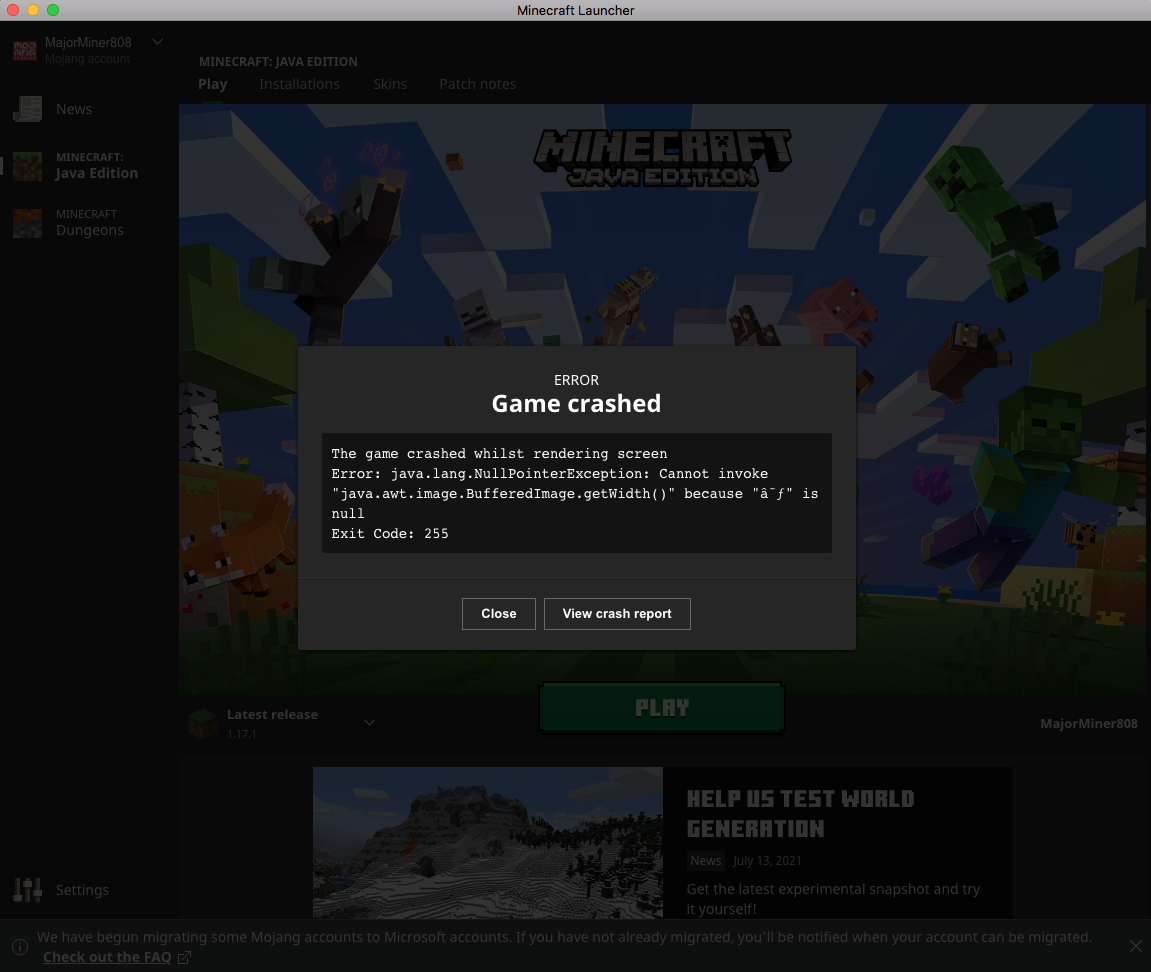
Task: Switch to the Patch notes tab
Action: pos(477,84)
